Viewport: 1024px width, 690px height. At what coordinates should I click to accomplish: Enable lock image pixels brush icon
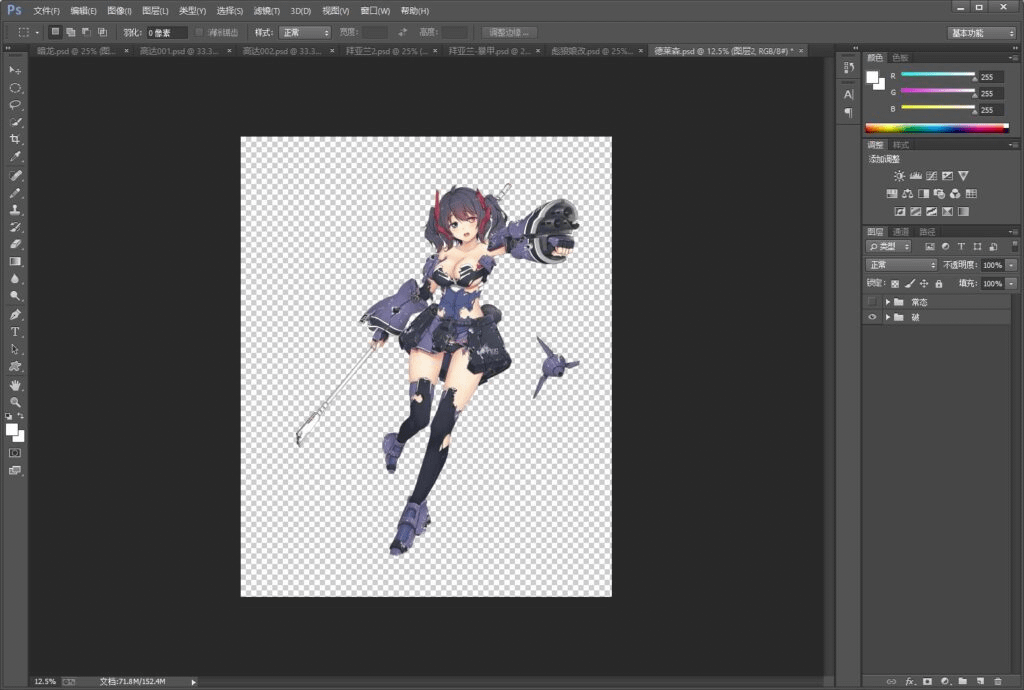910,283
